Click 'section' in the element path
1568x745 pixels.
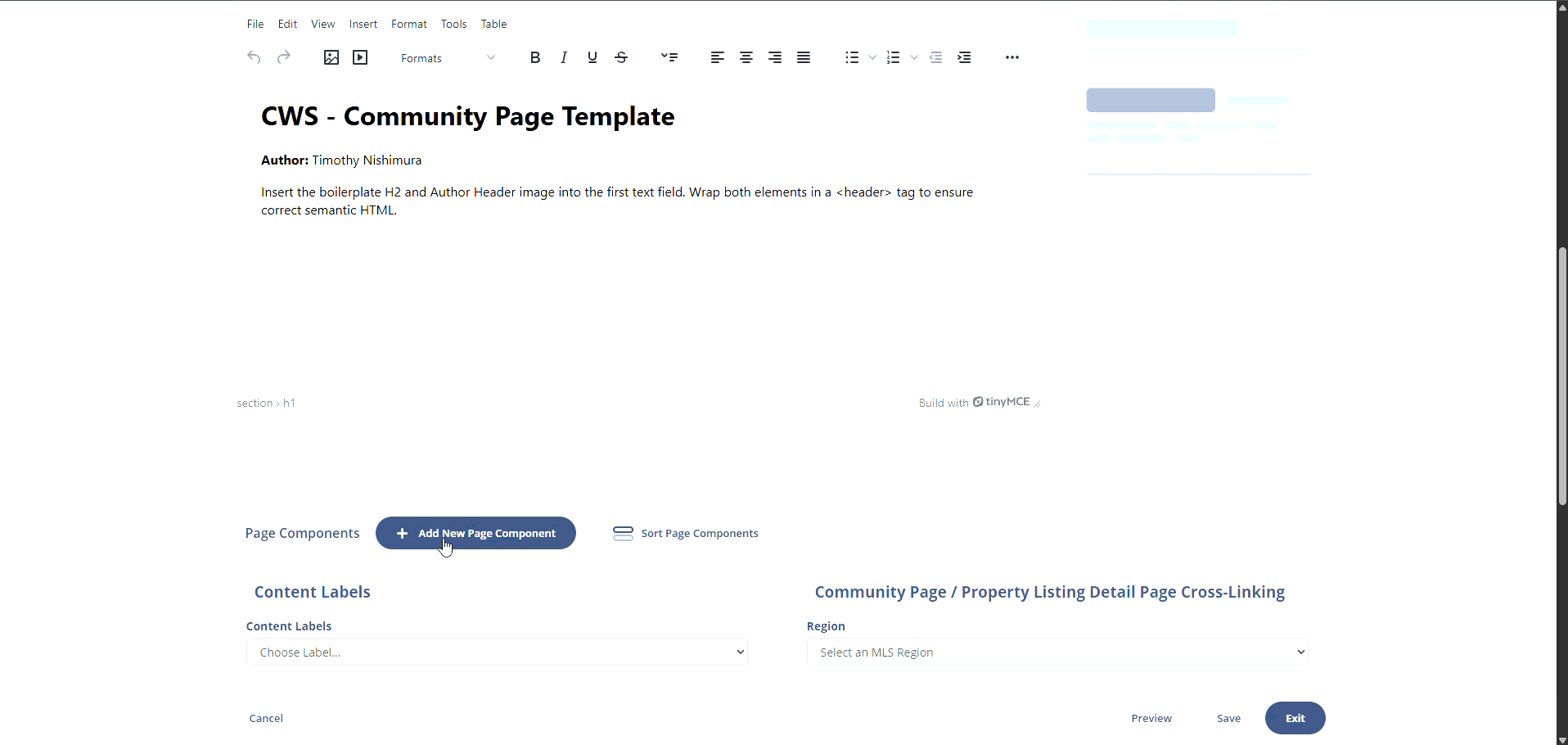(255, 404)
